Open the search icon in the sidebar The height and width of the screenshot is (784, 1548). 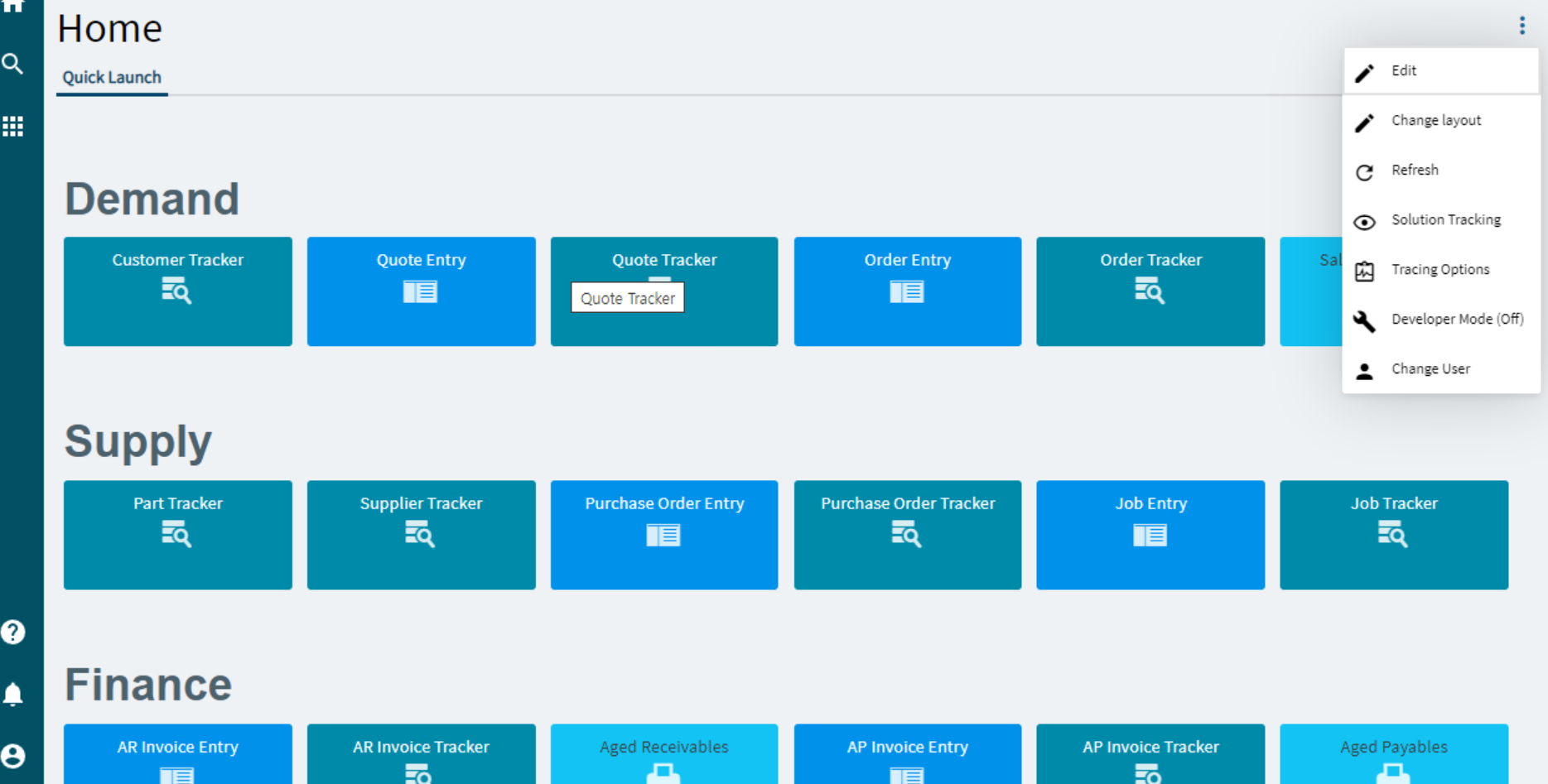12,64
